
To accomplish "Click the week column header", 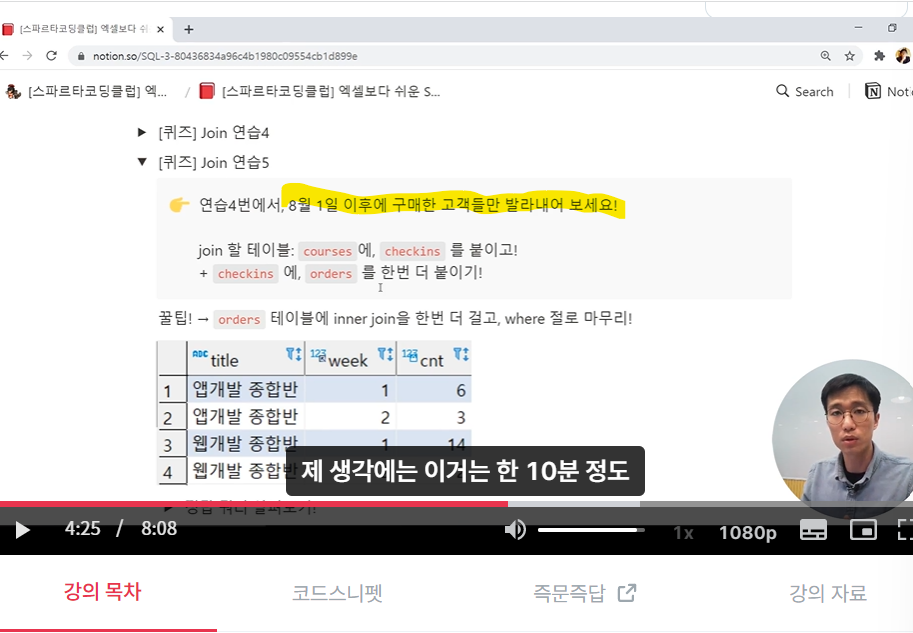I will point(351,359).
